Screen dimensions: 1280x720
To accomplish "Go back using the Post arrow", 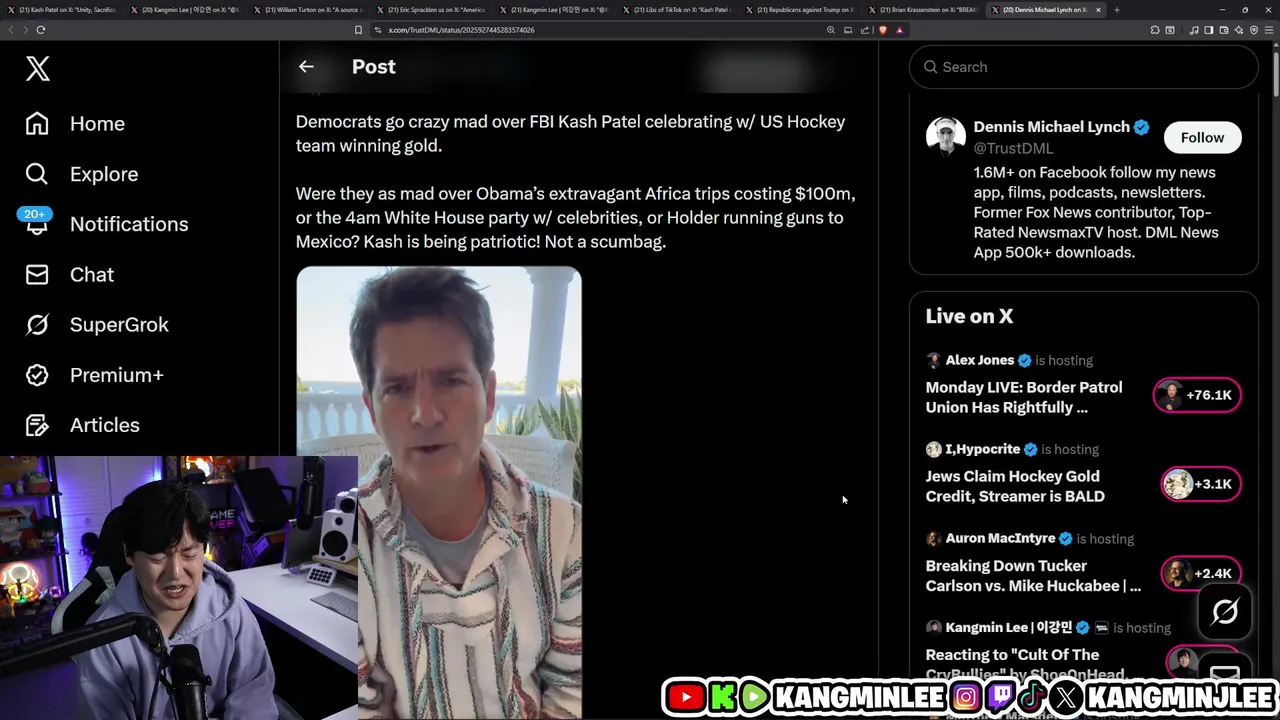I will pyautogui.click(x=306, y=67).
